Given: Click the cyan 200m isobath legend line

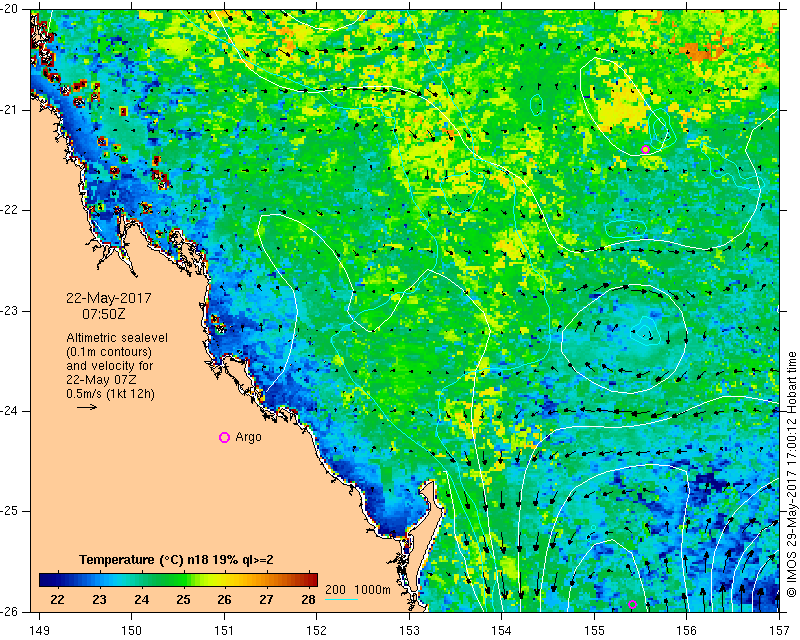Looking at the screenshot, I should click(341, 599).
